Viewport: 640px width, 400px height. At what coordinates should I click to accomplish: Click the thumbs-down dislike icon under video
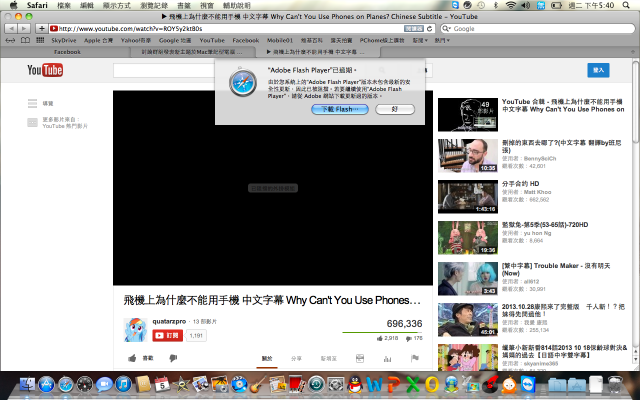[173, 358]
